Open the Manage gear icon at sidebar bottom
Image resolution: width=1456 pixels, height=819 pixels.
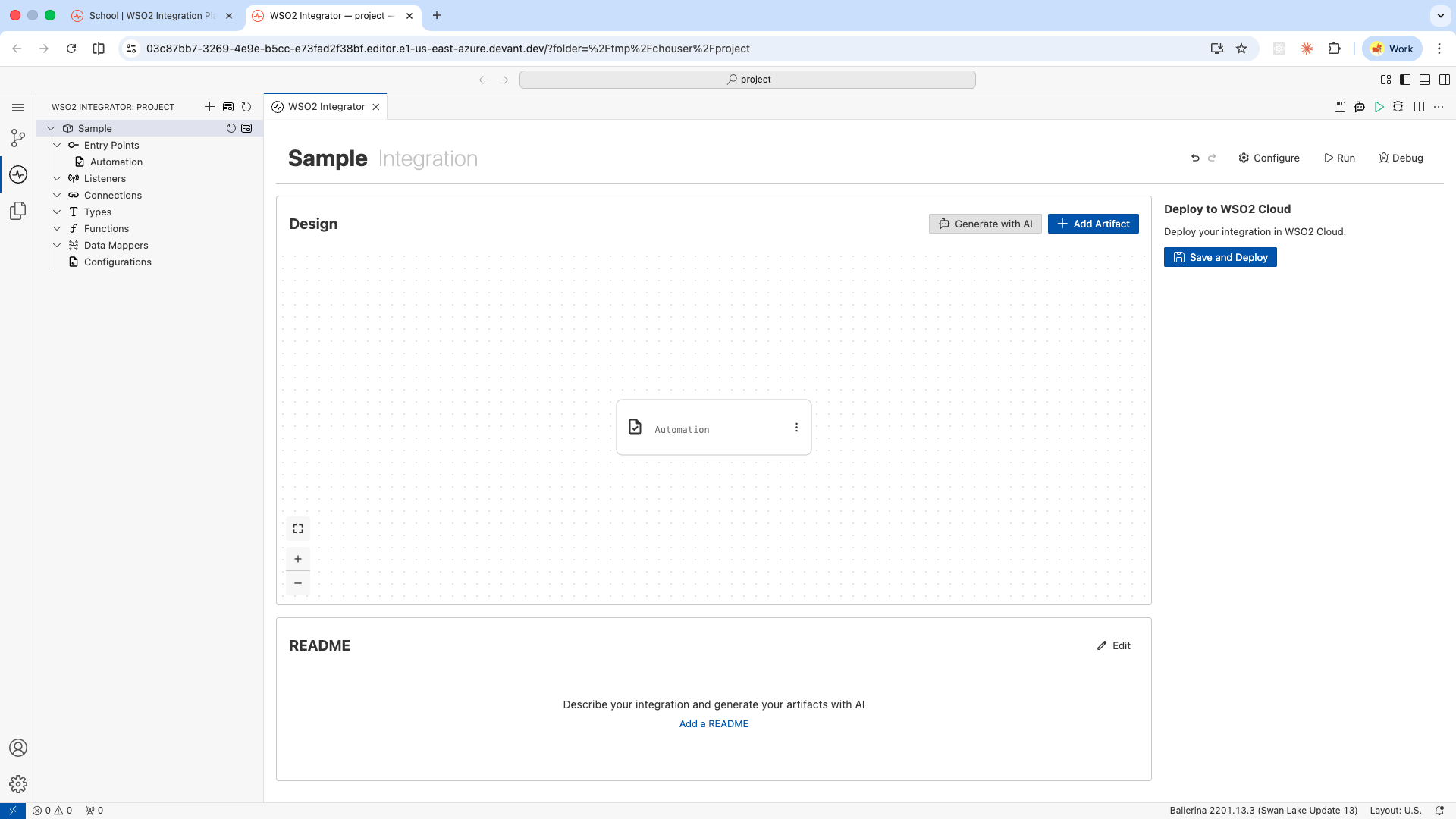pos(18,784)
